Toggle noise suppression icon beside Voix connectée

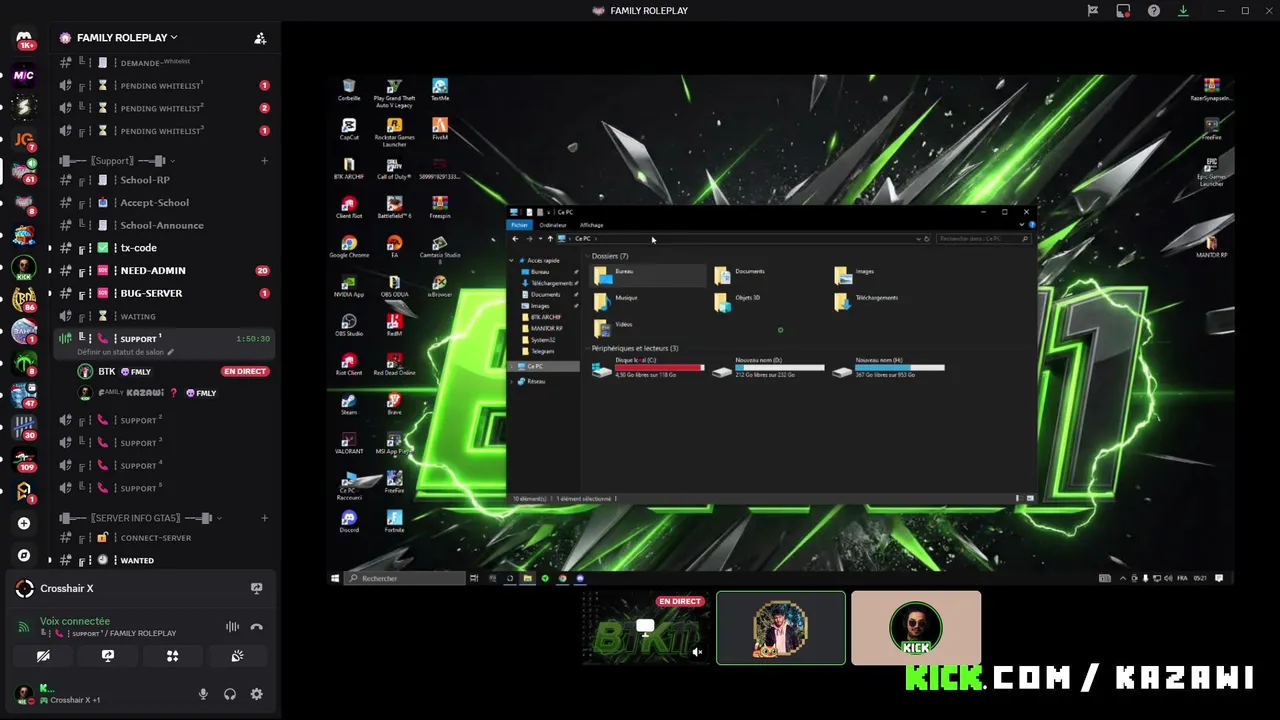232,627
